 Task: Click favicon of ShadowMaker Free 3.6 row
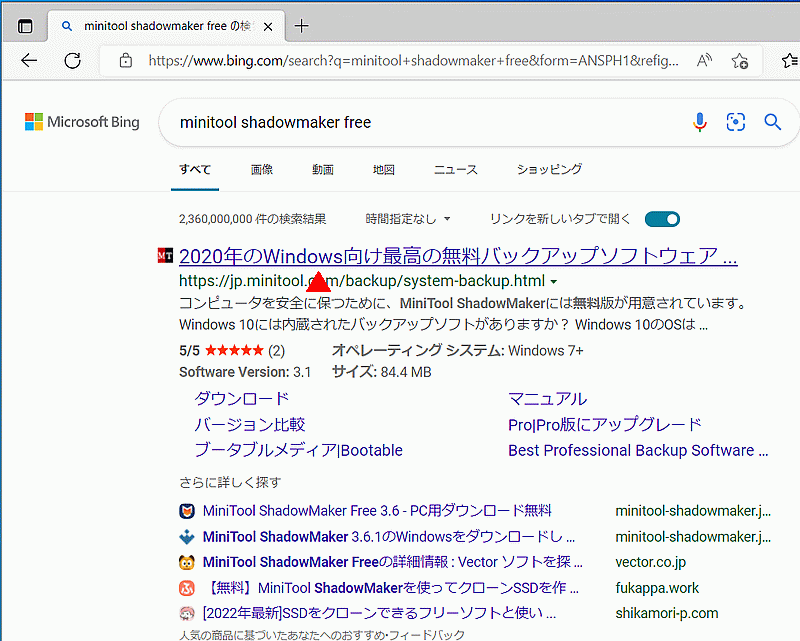187,511
